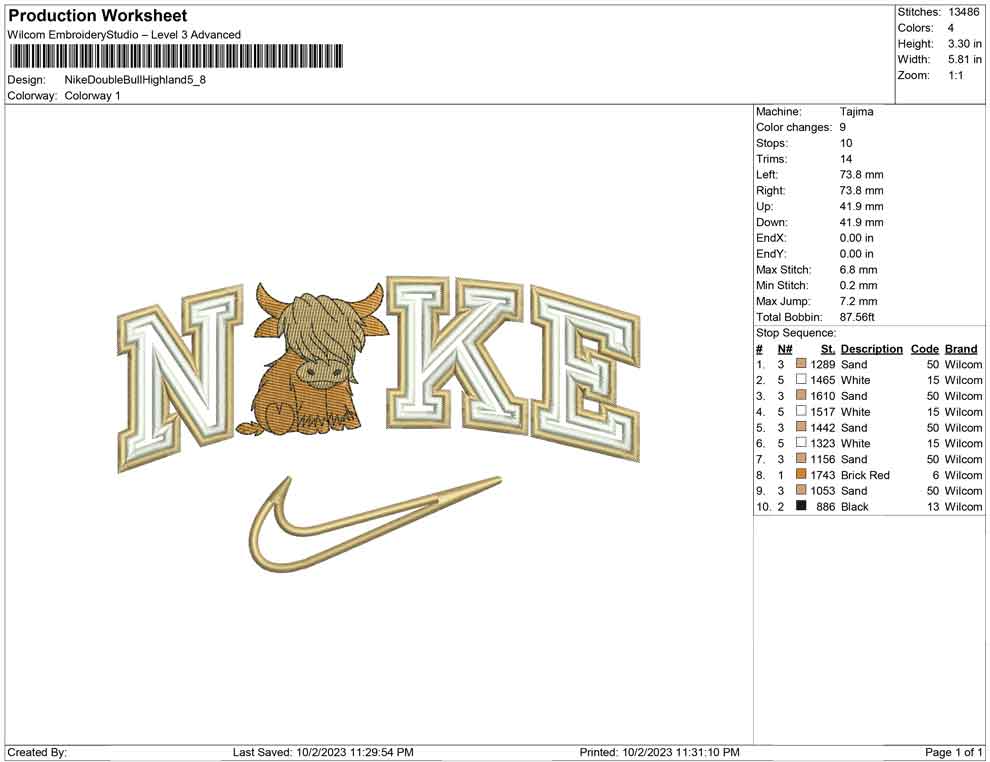Click the Max Stitch value '6.8 mm'
Screen dimensions: 990x762
[858, 269]
